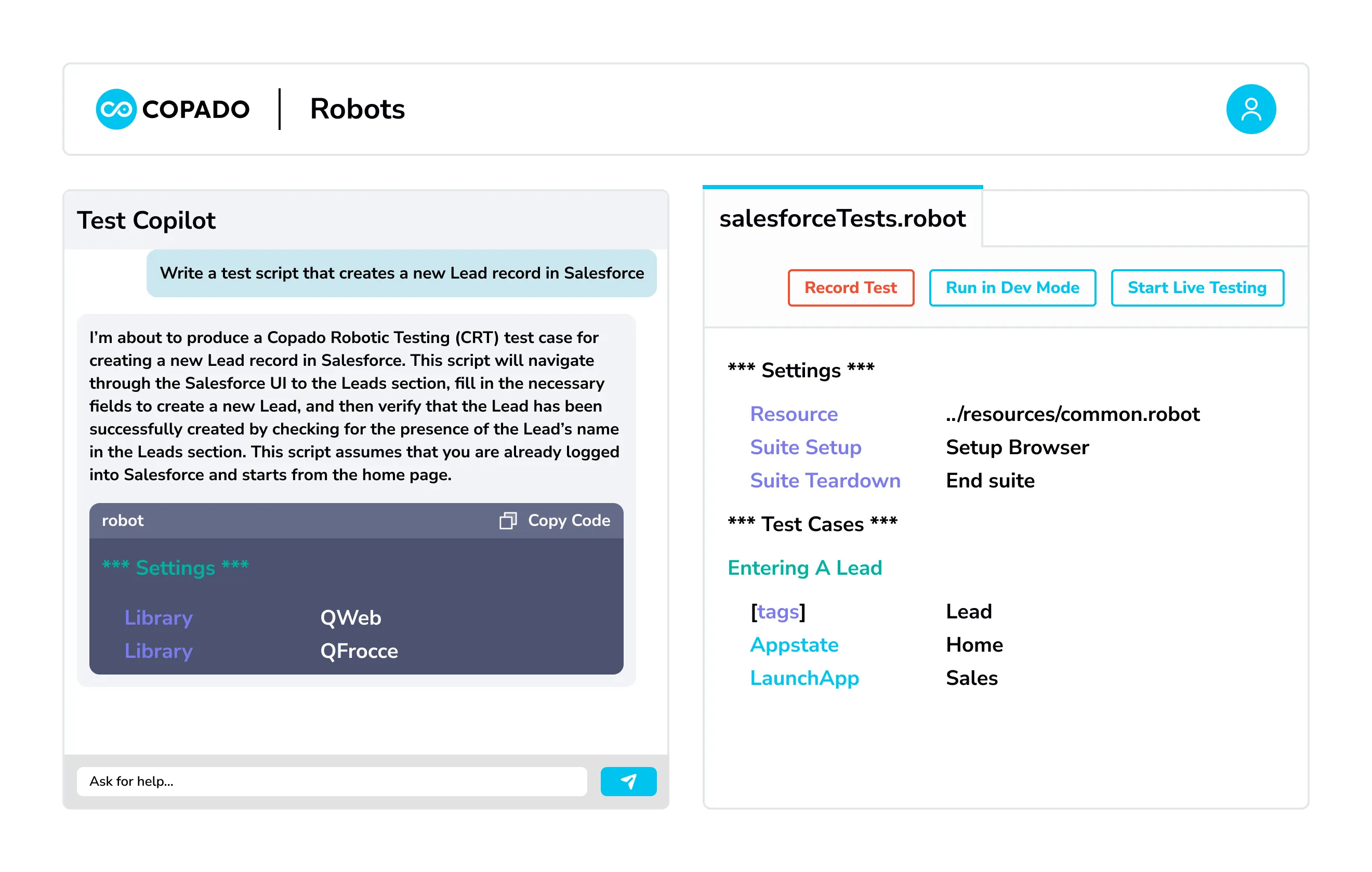Image resolution: width=1372 pixels, height=872 pixels.
Task: Select the LaunchApp keyword
Action: click(804, 678)
